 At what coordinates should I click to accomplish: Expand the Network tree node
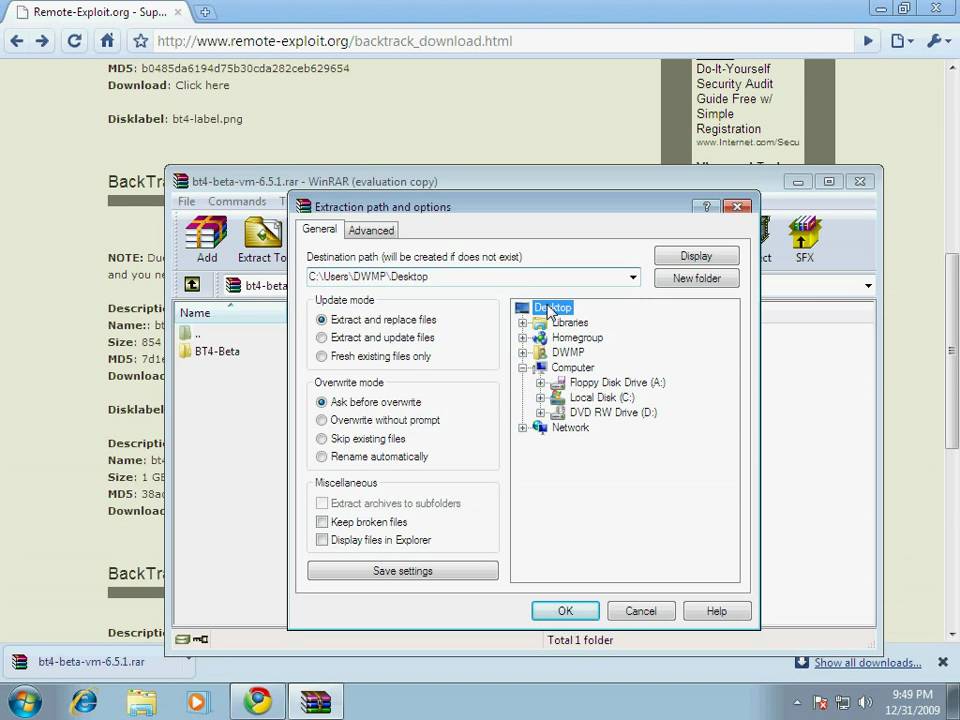pyautogui.click(x=522, y=427)
